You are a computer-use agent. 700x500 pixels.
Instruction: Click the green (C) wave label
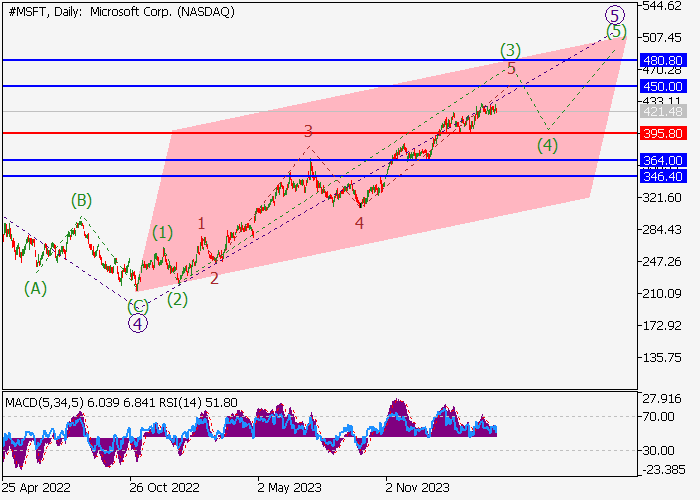[x=138, y=307]
